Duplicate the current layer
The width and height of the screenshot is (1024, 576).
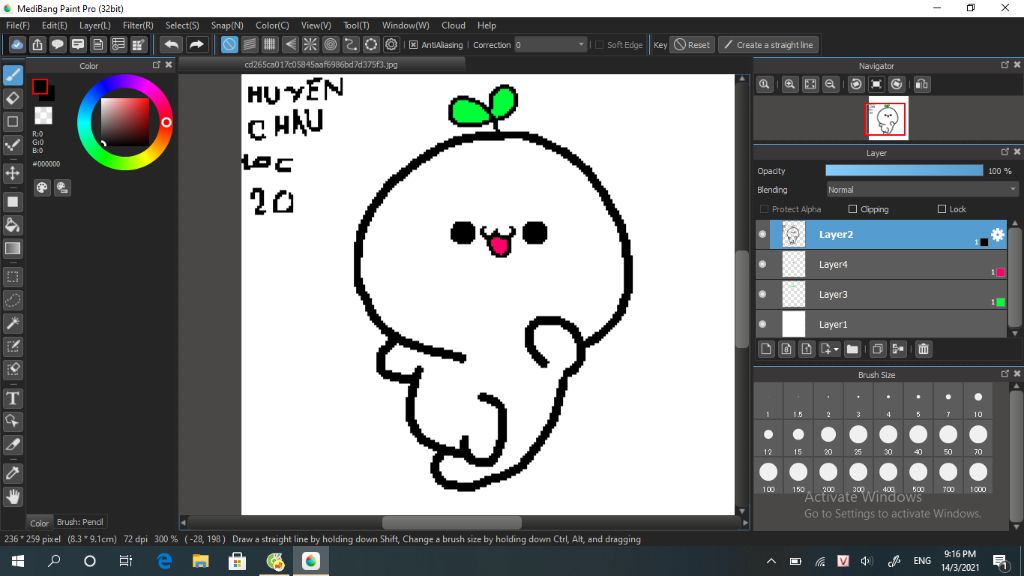coord(878,349)
